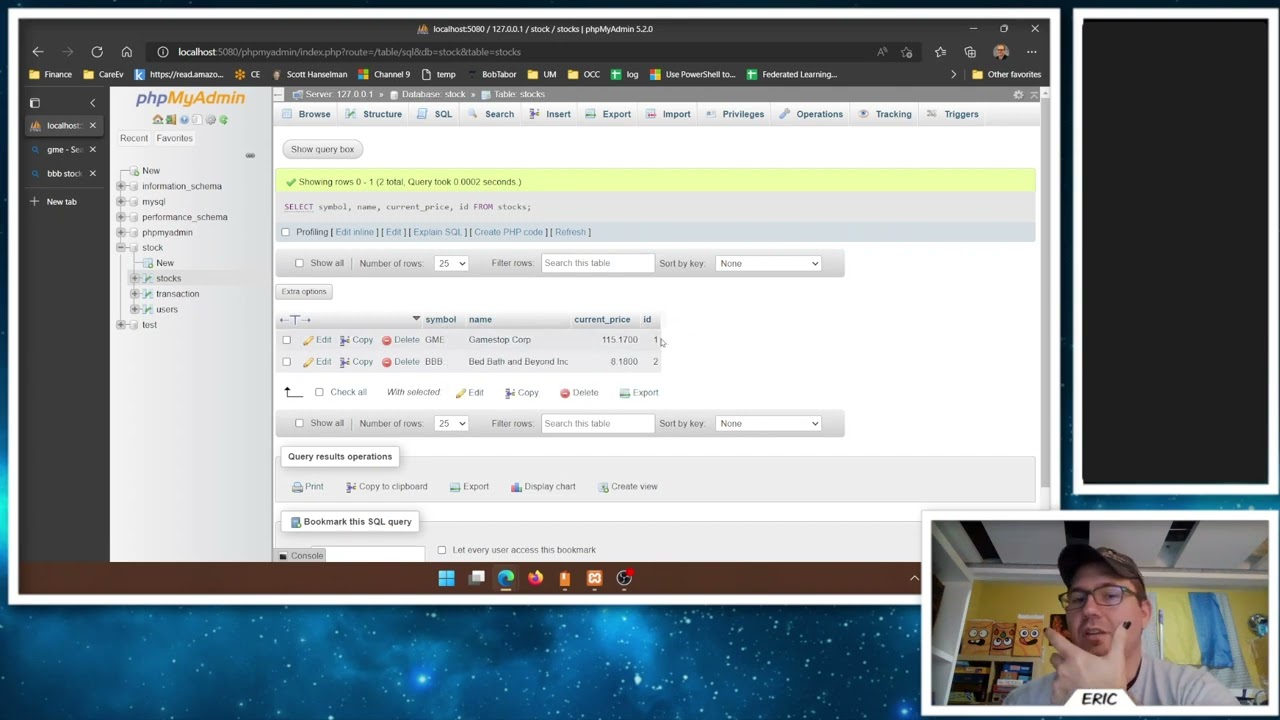Tick the Check all checkbox
This screenshot has height=720, width=1280.
319,393
